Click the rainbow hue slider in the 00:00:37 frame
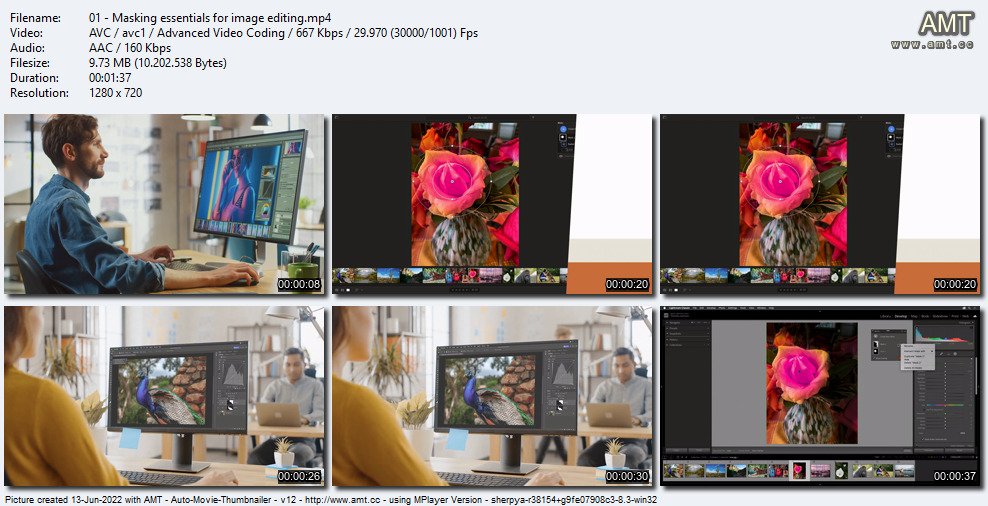 tap(945, 405)
